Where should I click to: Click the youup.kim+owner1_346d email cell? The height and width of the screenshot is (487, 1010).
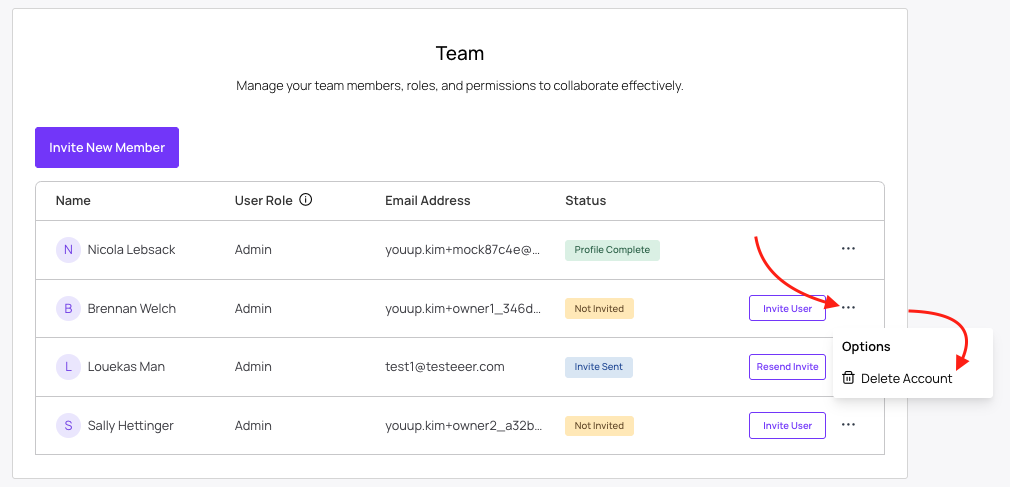point(463,309)
